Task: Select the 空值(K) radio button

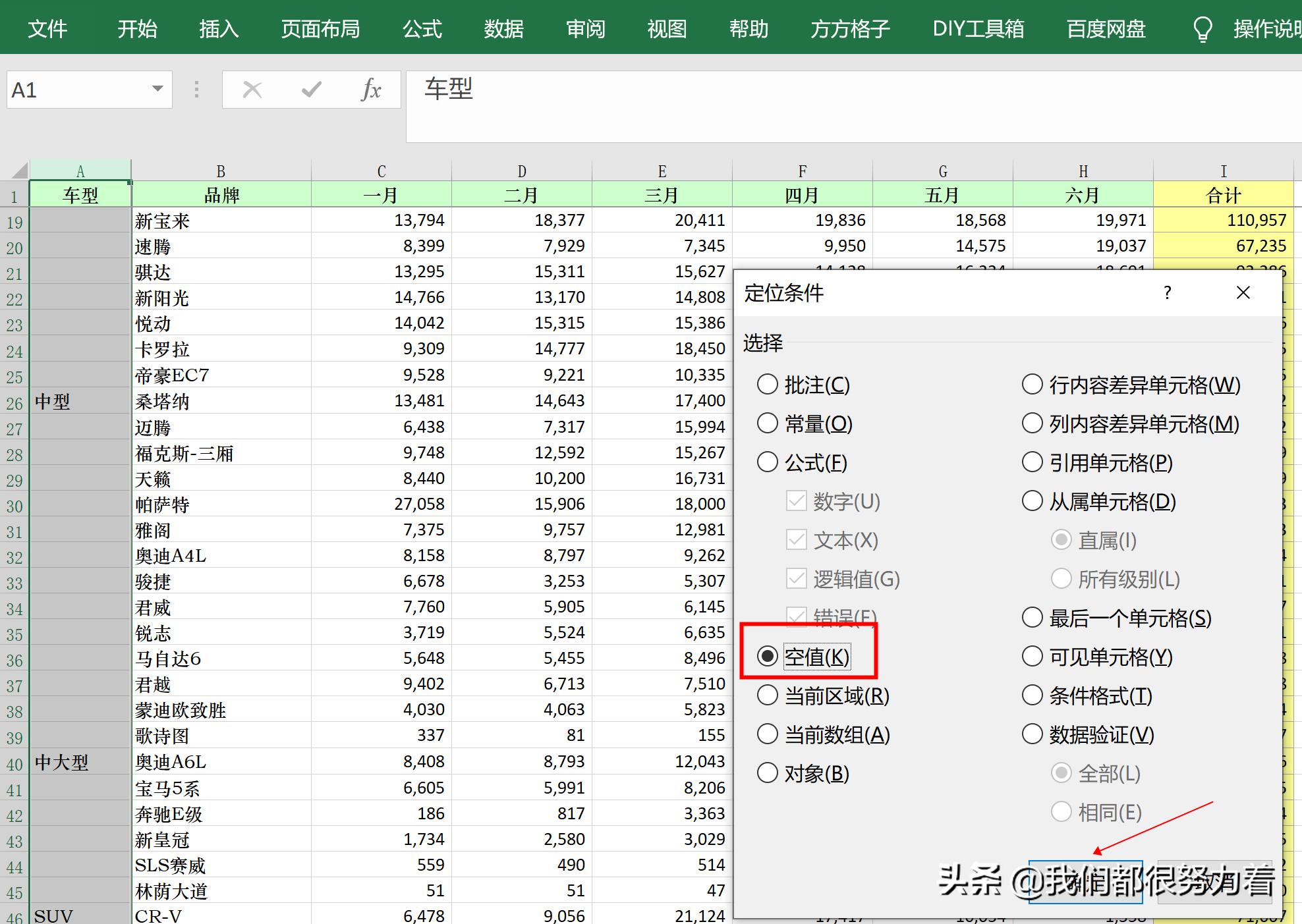Action: click(x=768, y=656)
